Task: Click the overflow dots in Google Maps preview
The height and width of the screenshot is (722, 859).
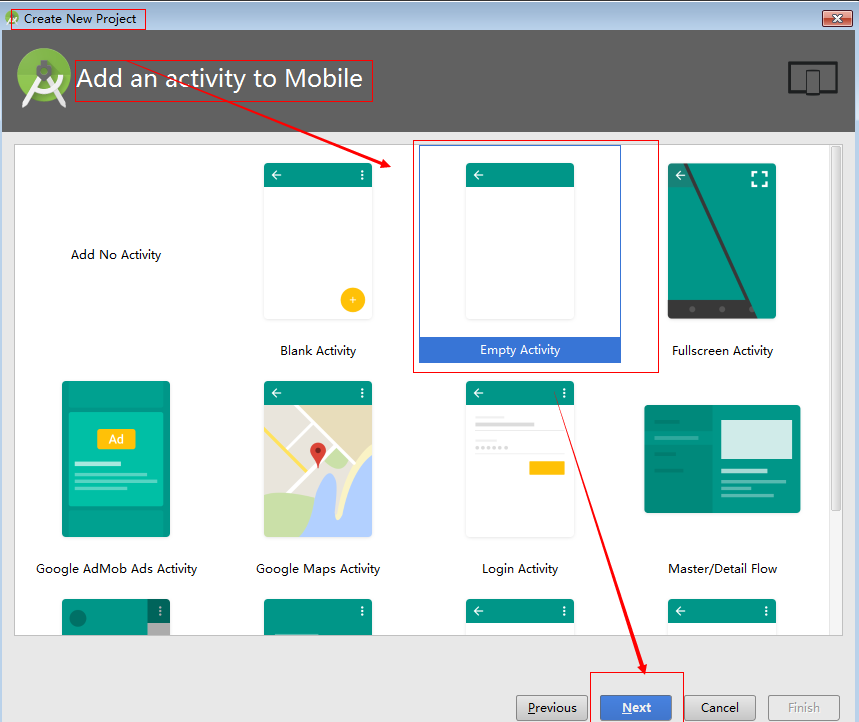Action: (362, 393)
